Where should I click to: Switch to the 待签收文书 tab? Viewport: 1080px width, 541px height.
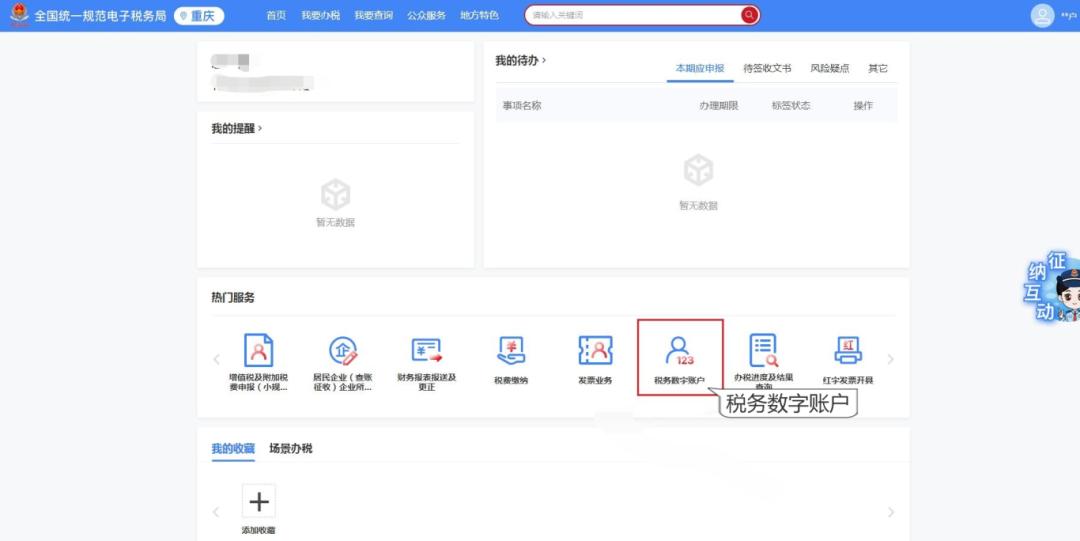pos(767,69)
